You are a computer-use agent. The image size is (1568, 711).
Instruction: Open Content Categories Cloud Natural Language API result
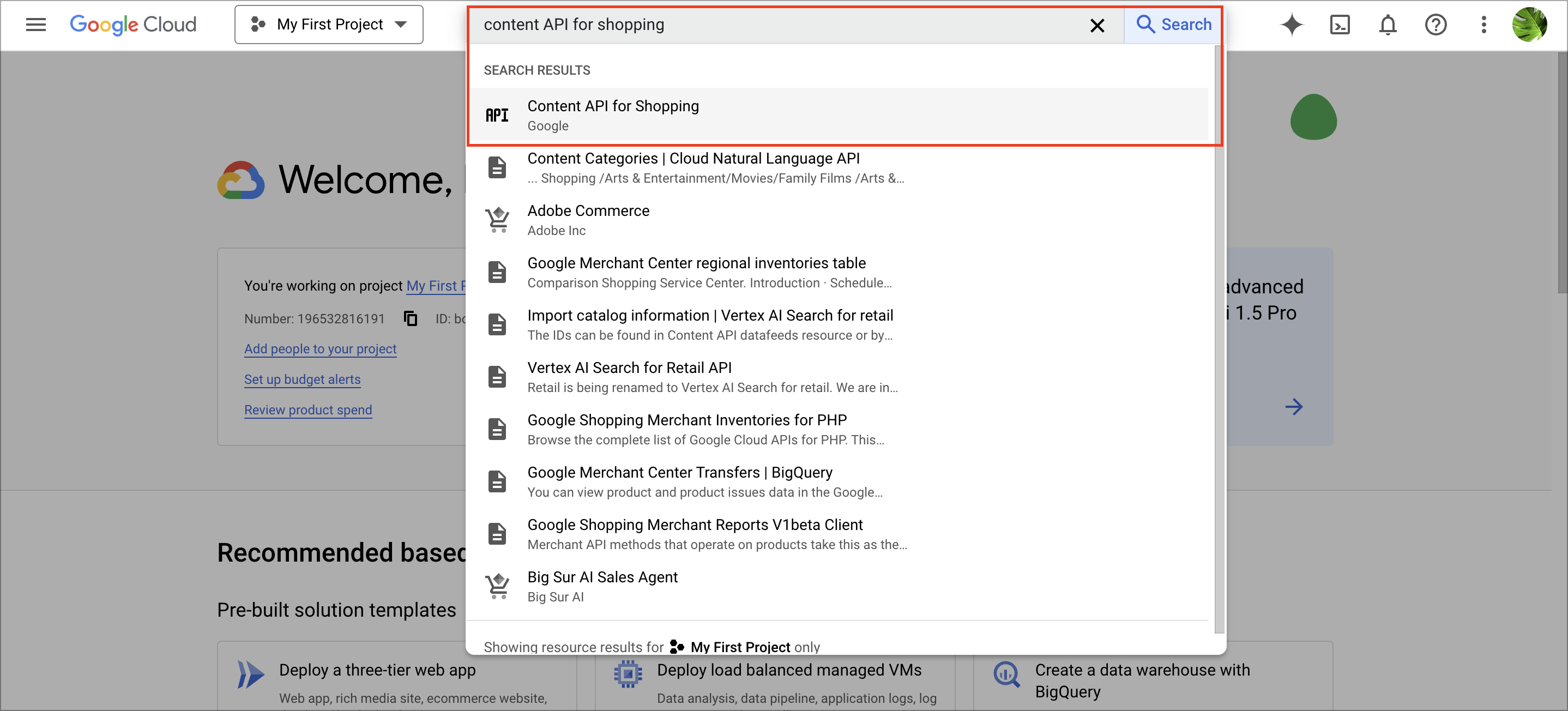point(839,167)
